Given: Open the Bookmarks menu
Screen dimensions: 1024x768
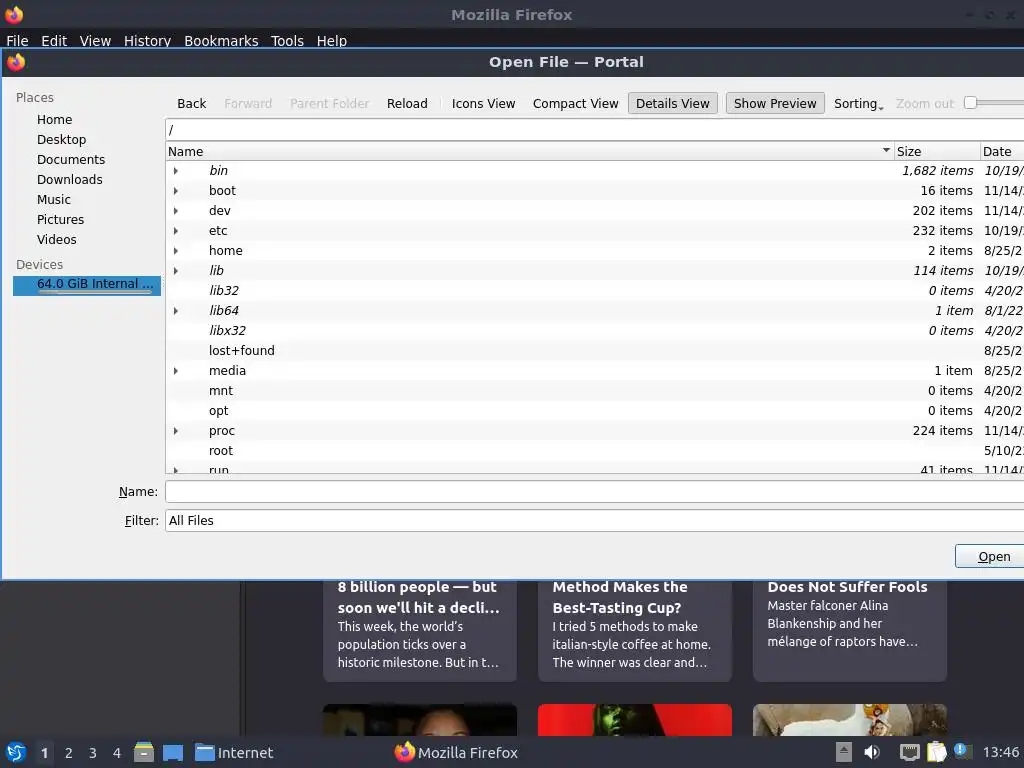Looking at the screenshot, I should pos(221,40).
